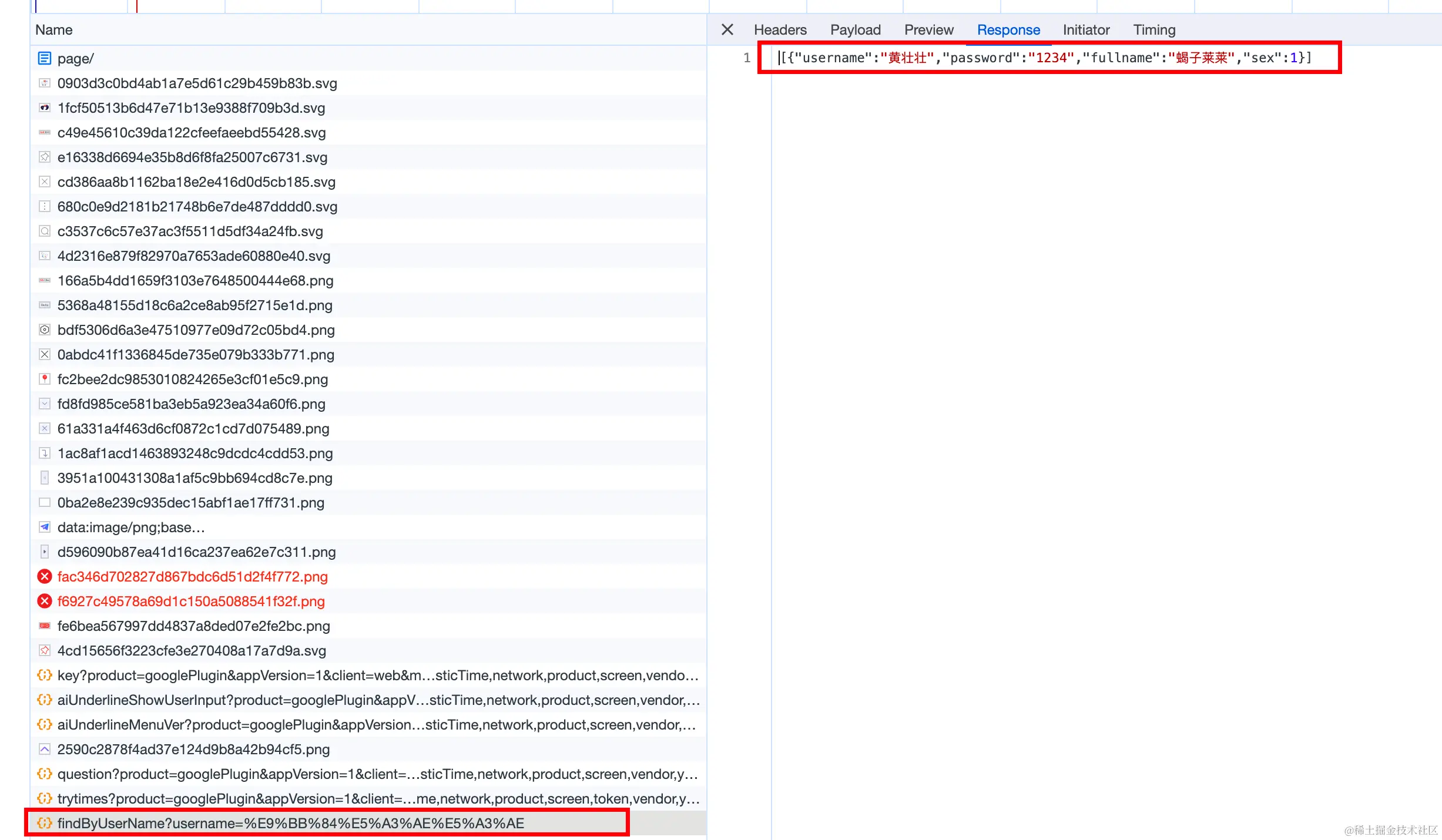Switch to the Preview tab
This screenshot has width=1442, height=840.
(928, 30)
